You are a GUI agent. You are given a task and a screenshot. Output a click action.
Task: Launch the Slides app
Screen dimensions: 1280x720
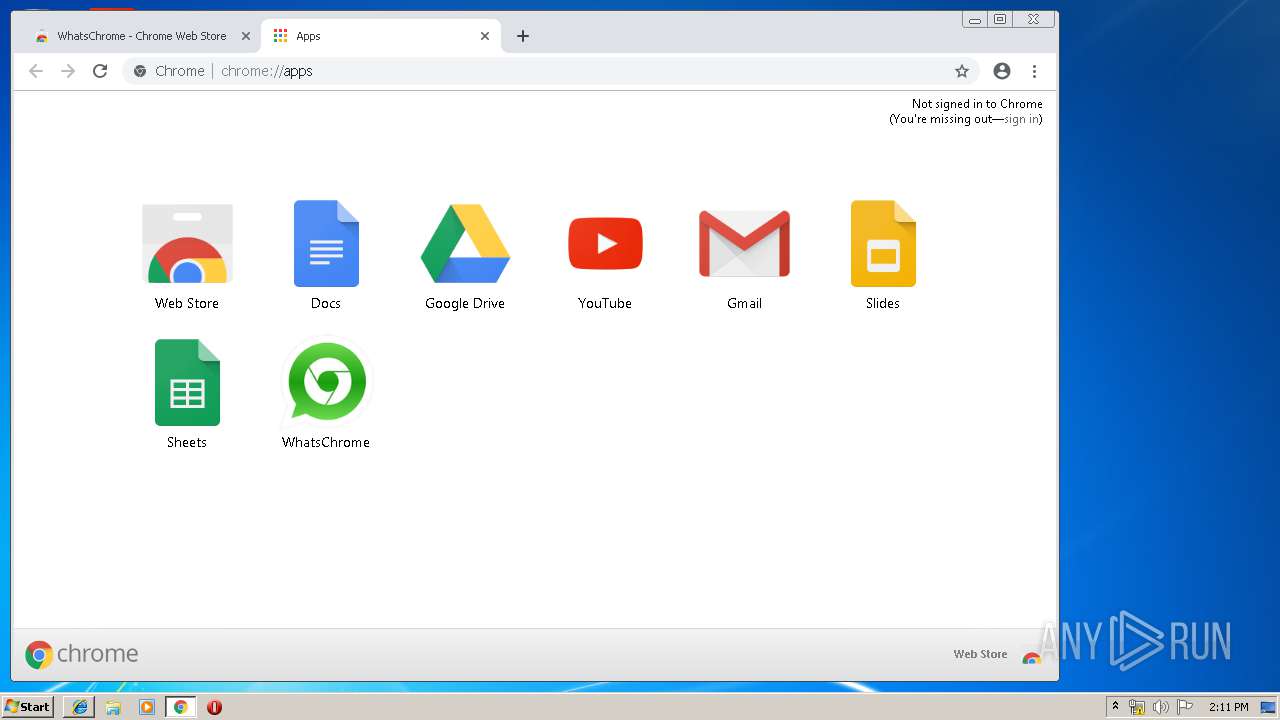pyautogui.click(x=883, y=244)
